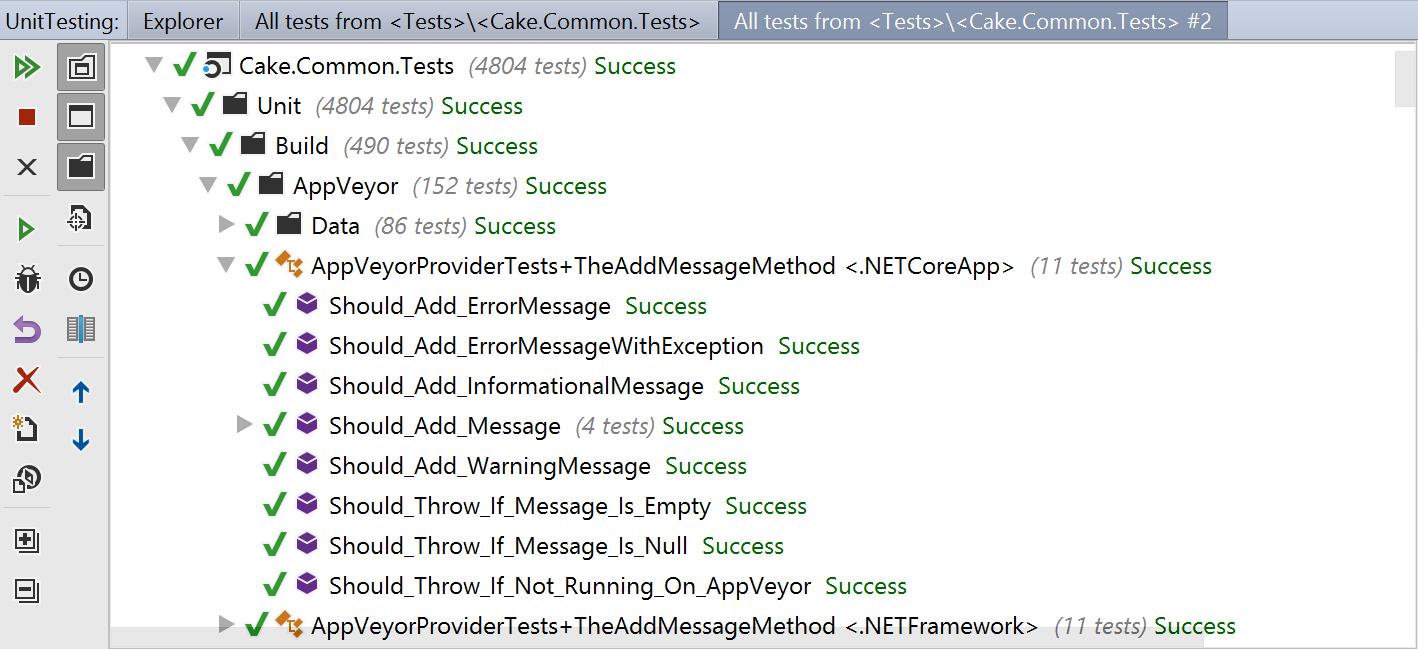
Task: Click the crosshair document icon in the toolbar
Action: pos(80,218)
